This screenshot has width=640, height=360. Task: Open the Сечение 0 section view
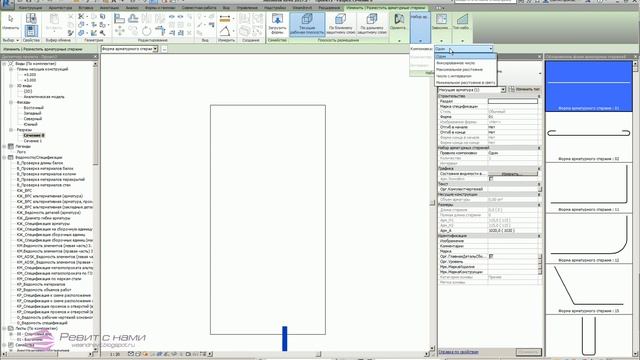[33, 135]
